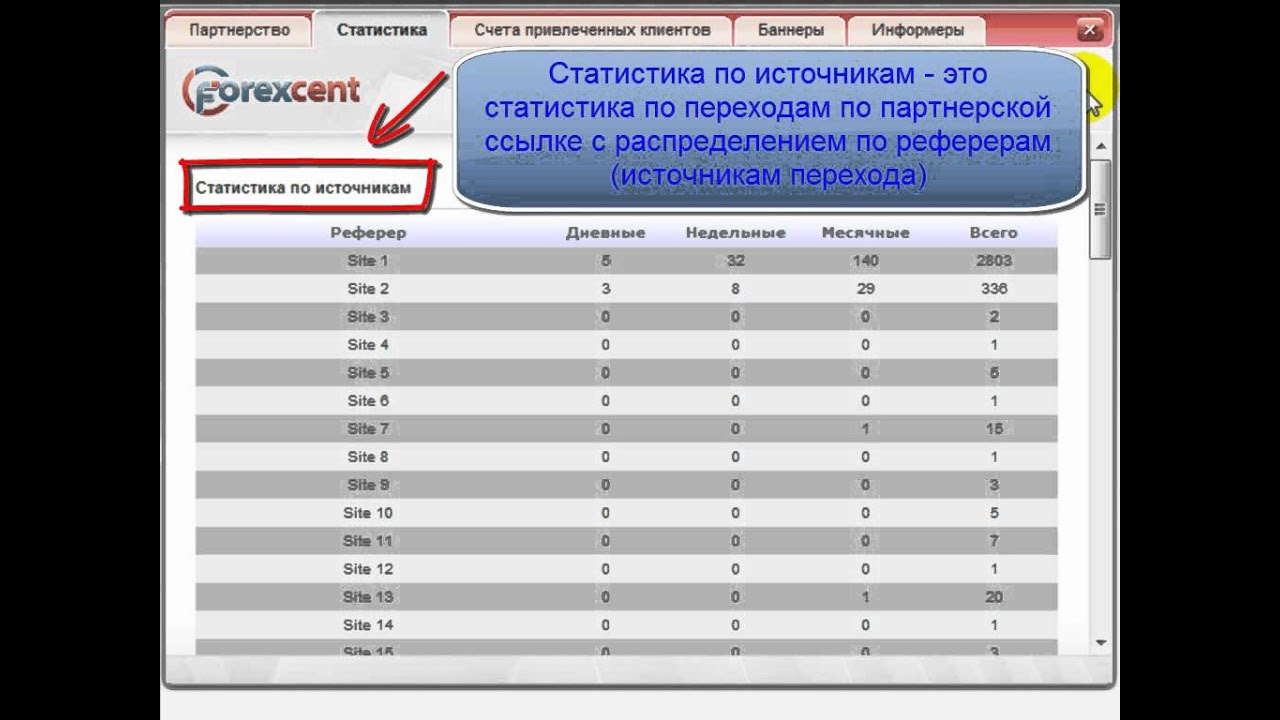This screenshot has width=1280, height=720.
Task: Click scrollbar down arrow
Action: point(1101,642)
